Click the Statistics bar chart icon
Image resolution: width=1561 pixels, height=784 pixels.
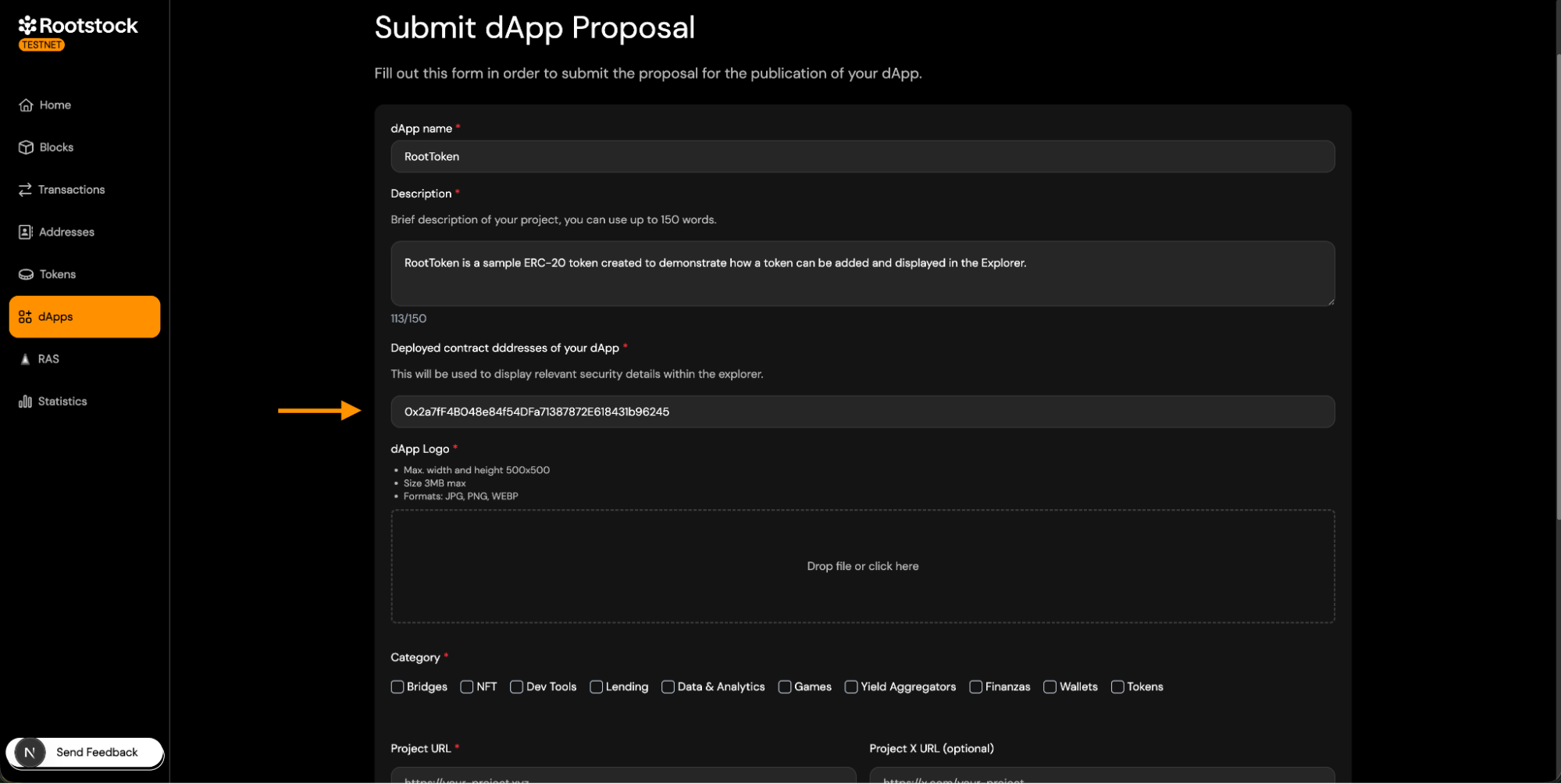pos(25,401)
